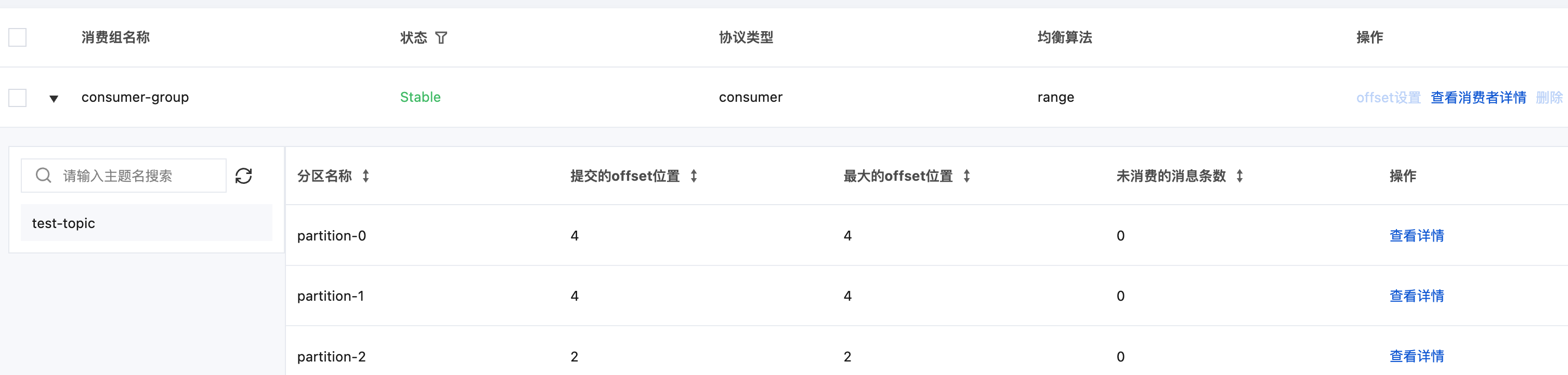
Task: Open offset settings for consumer-group
Action: pos(1388,97)
